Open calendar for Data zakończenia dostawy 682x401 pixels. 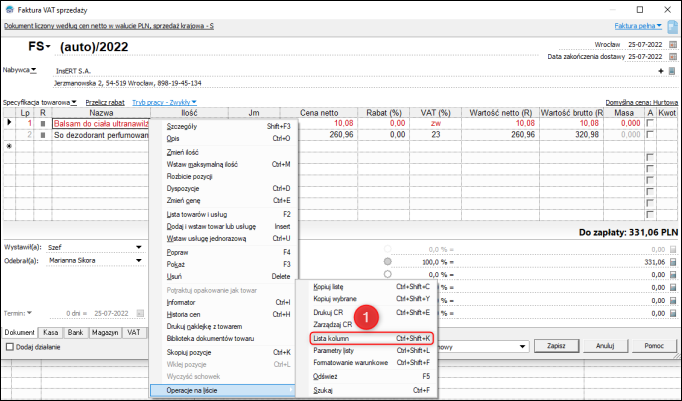(x=673, y=57)
